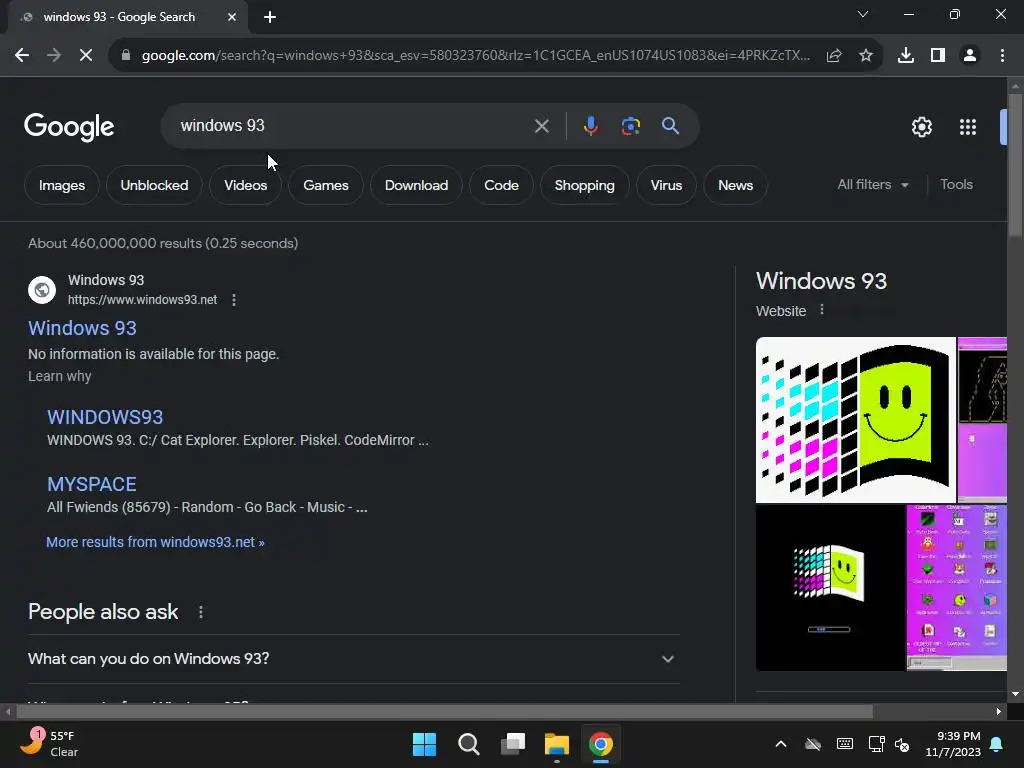
Task: Open the weather widget showing 55°F
Action: point(49,744)
